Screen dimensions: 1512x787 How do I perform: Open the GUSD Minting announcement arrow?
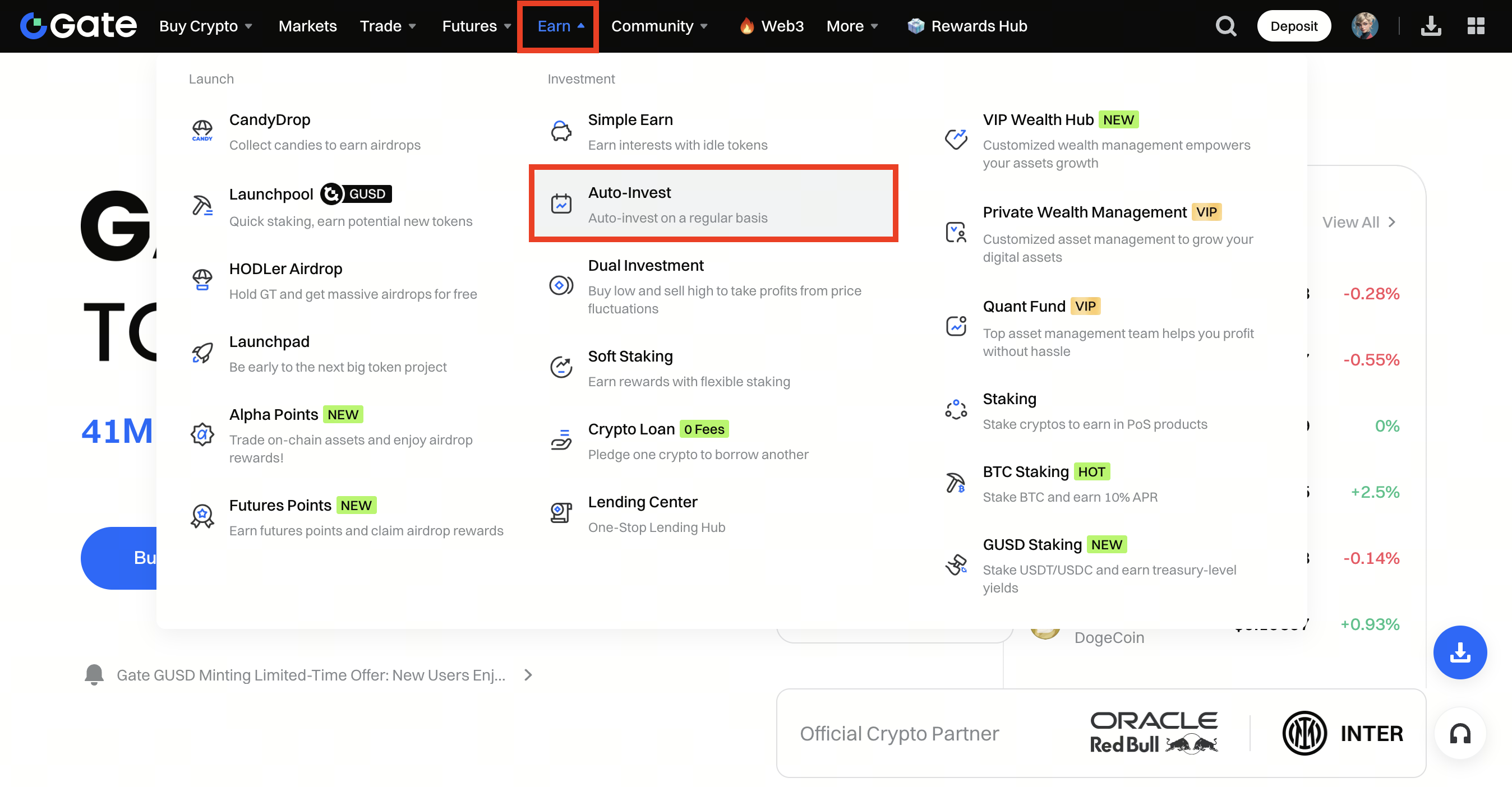point(528,675)
